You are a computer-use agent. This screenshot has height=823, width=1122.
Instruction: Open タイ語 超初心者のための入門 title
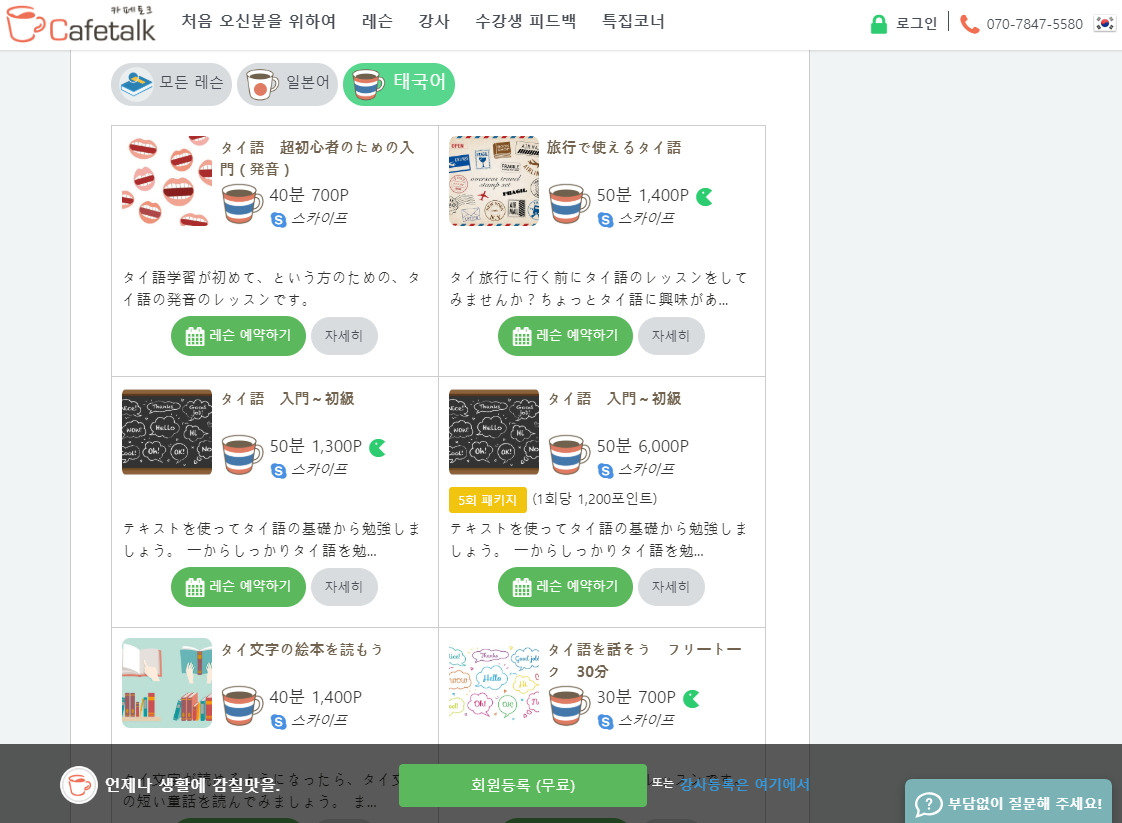(x=317, y=158)
